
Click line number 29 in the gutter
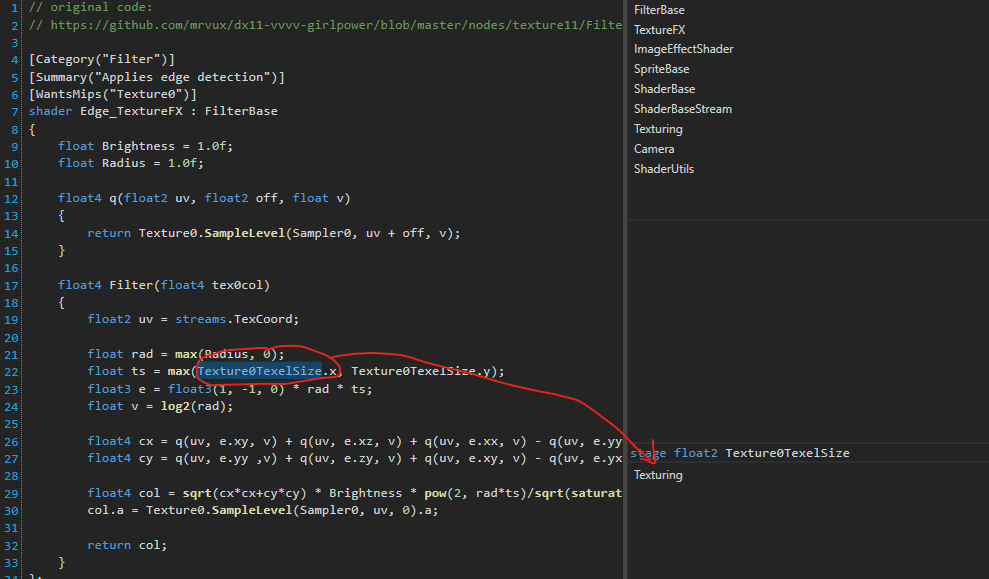point(11,494)
